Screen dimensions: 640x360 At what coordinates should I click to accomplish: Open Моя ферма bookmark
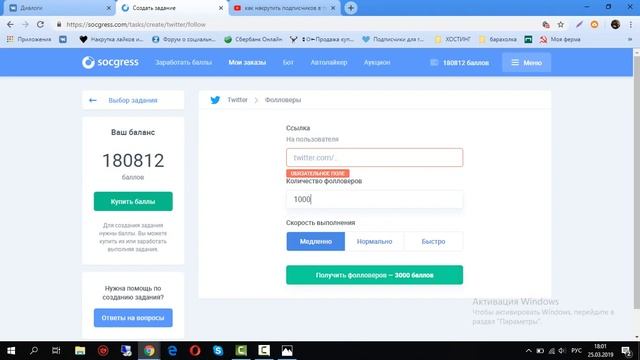(x=560, y=39)
